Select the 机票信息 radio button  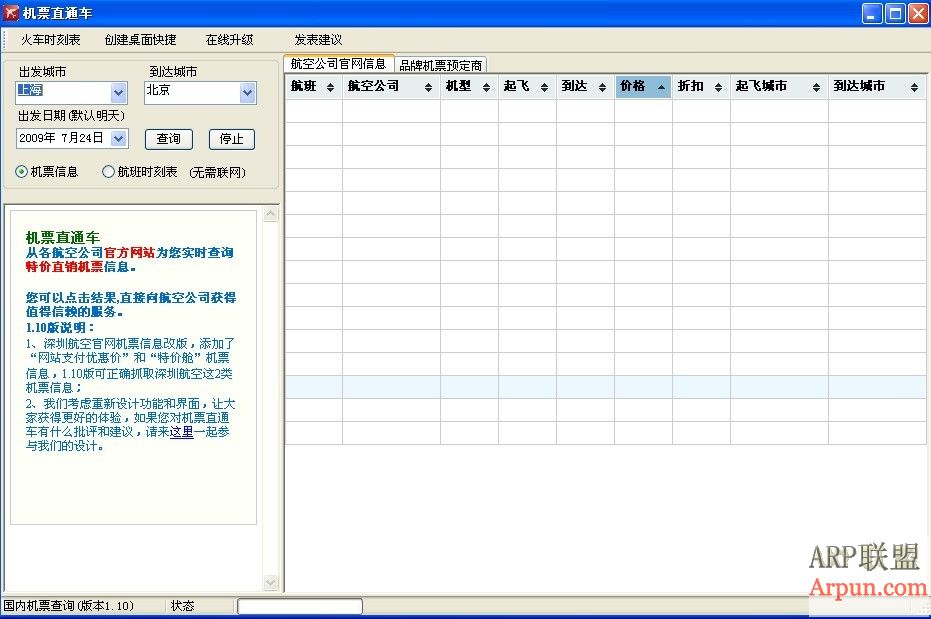(x=22, y=172)
